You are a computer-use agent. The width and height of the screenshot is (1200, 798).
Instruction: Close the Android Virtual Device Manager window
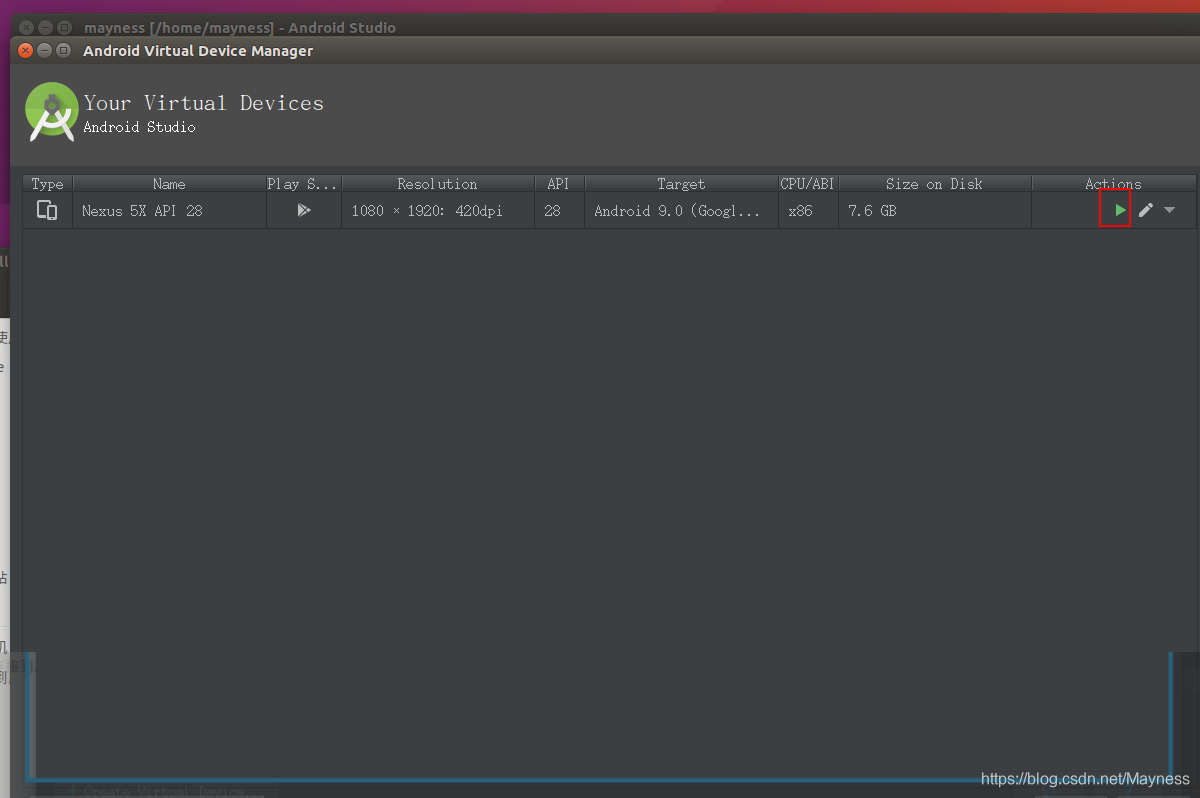pyautogui.click(x=26, y=51)
